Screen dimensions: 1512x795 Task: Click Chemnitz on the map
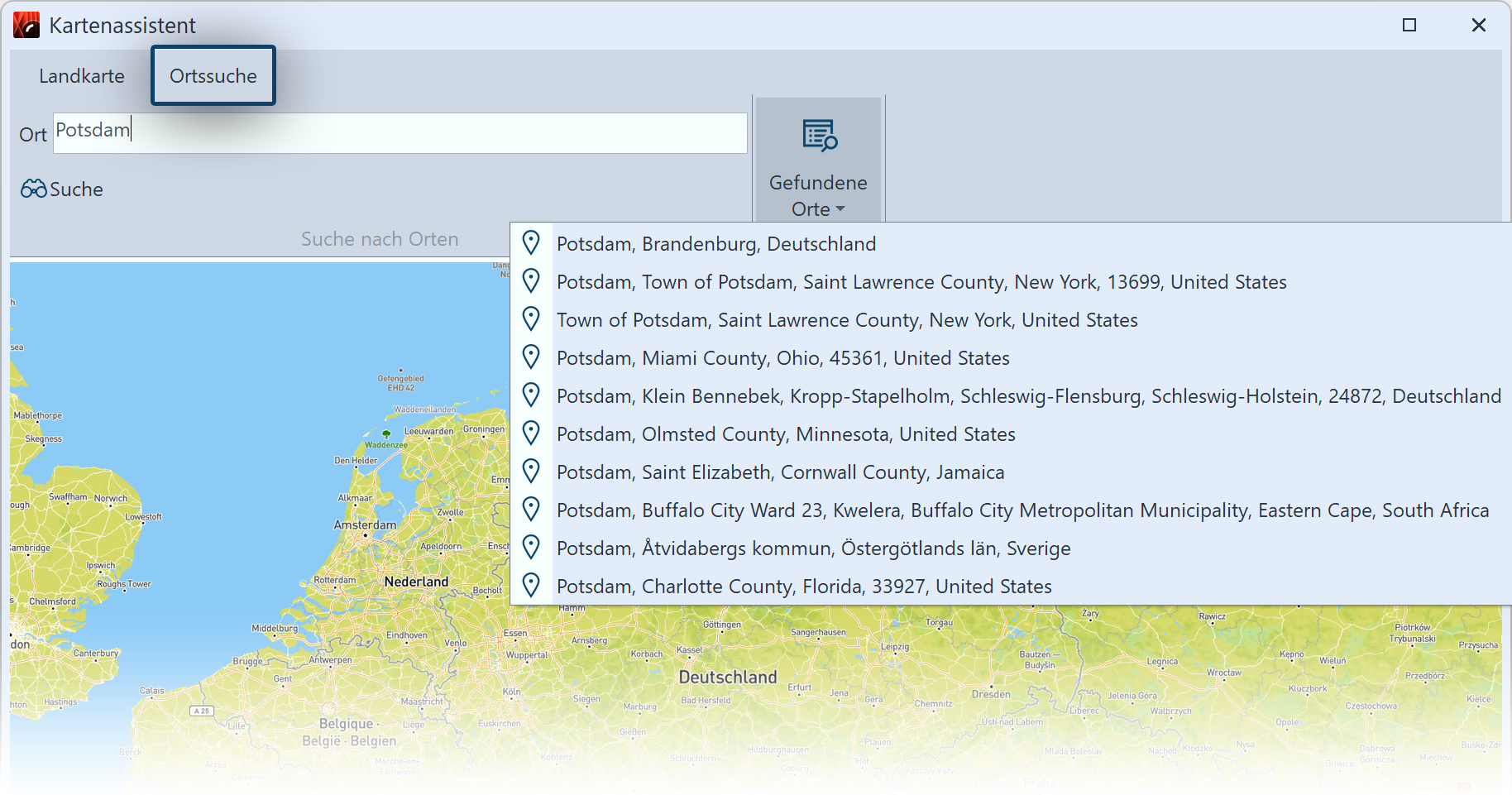point(933,703)
